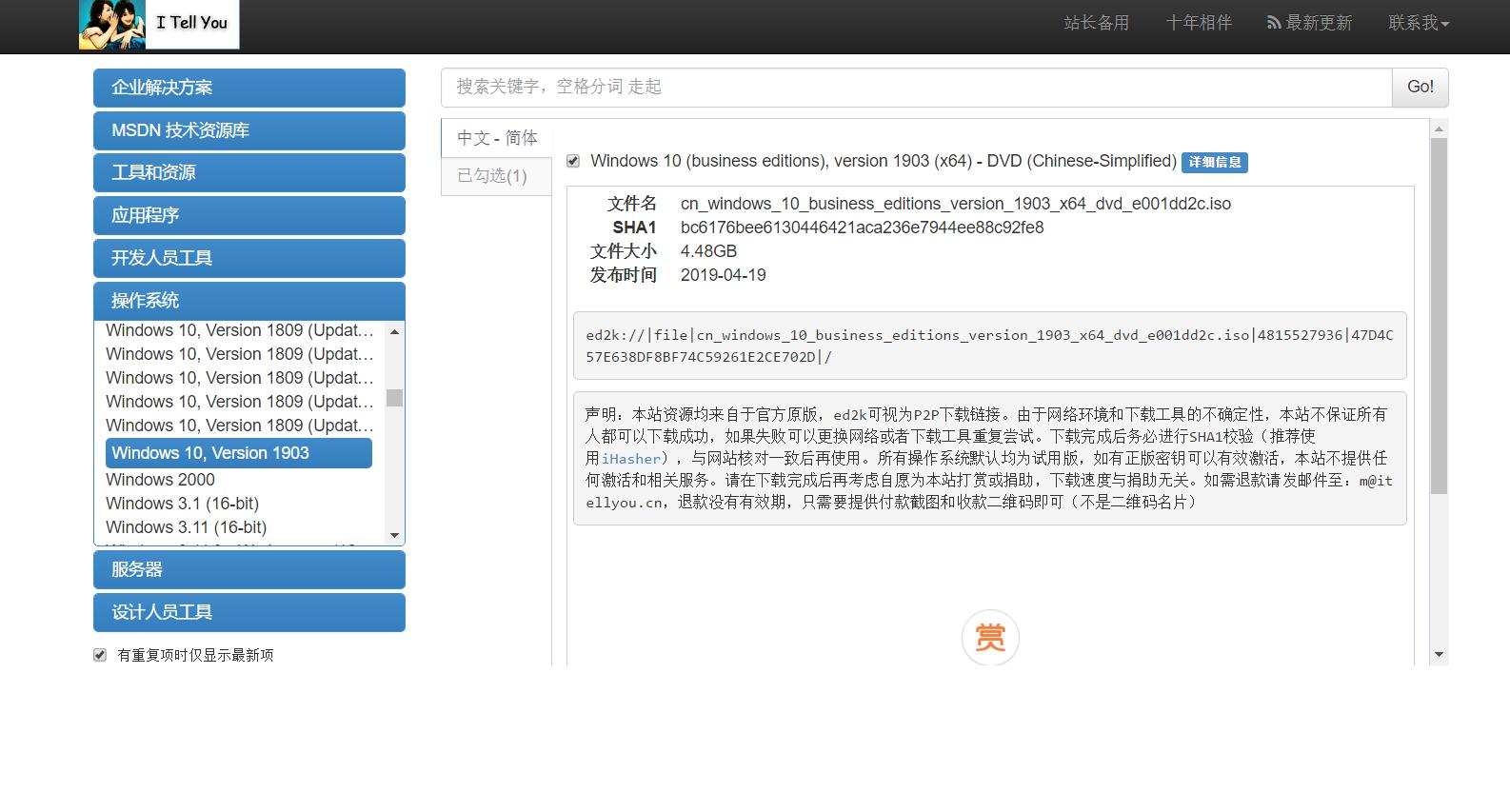Click the orange 赏 reward icon
The height and width of the screenshot is (812, 1510).
990,637
